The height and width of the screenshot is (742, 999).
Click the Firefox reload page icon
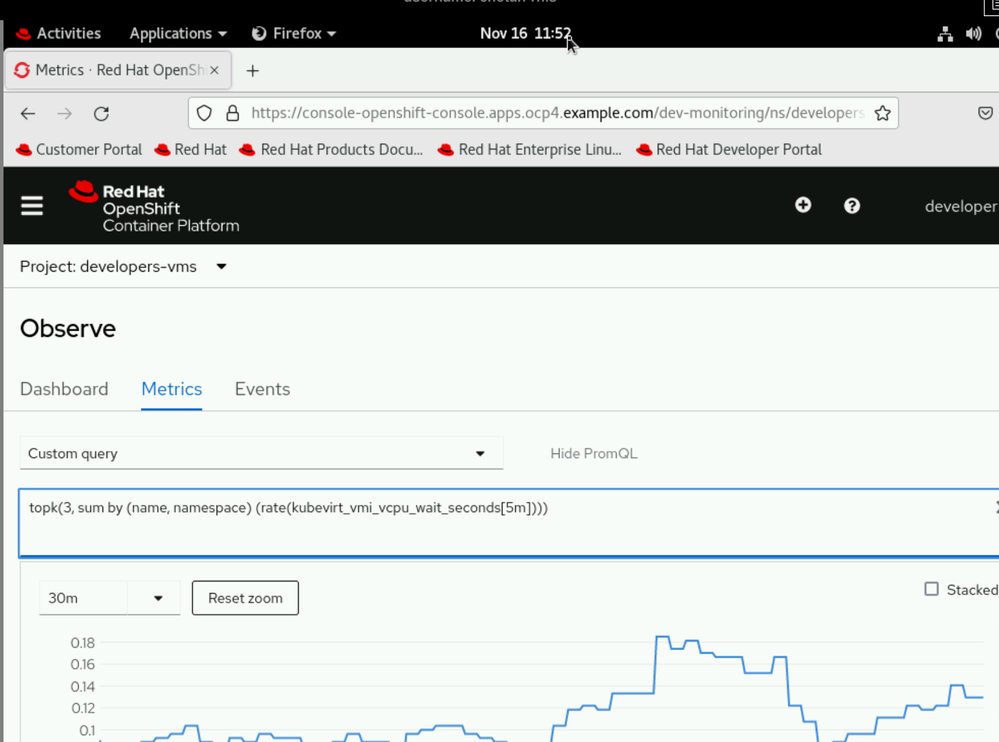(101, 114)
